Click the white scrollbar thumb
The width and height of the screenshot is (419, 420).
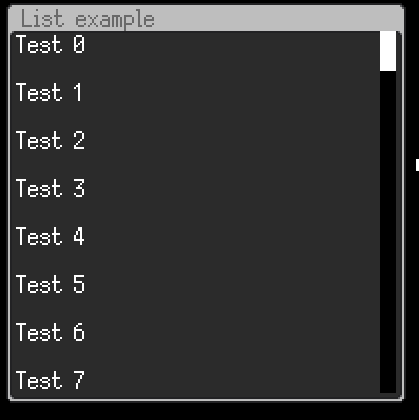388,51
